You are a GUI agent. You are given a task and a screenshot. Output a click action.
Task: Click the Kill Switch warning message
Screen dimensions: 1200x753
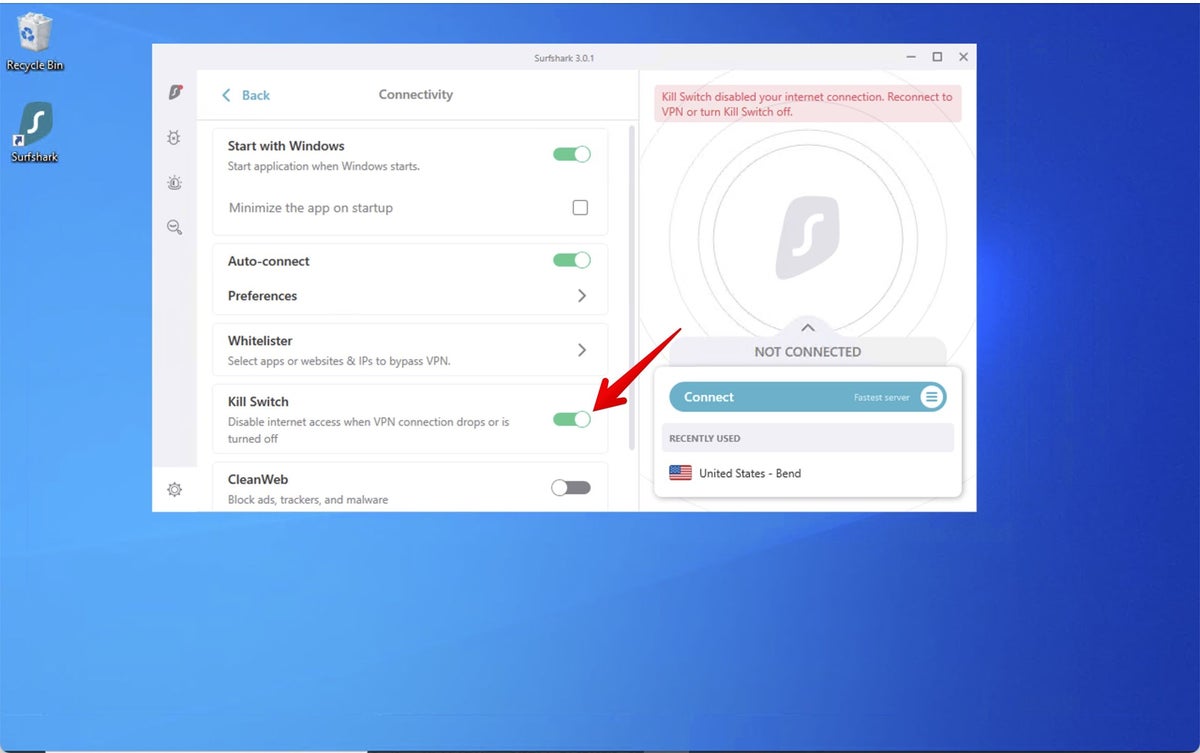808,104
